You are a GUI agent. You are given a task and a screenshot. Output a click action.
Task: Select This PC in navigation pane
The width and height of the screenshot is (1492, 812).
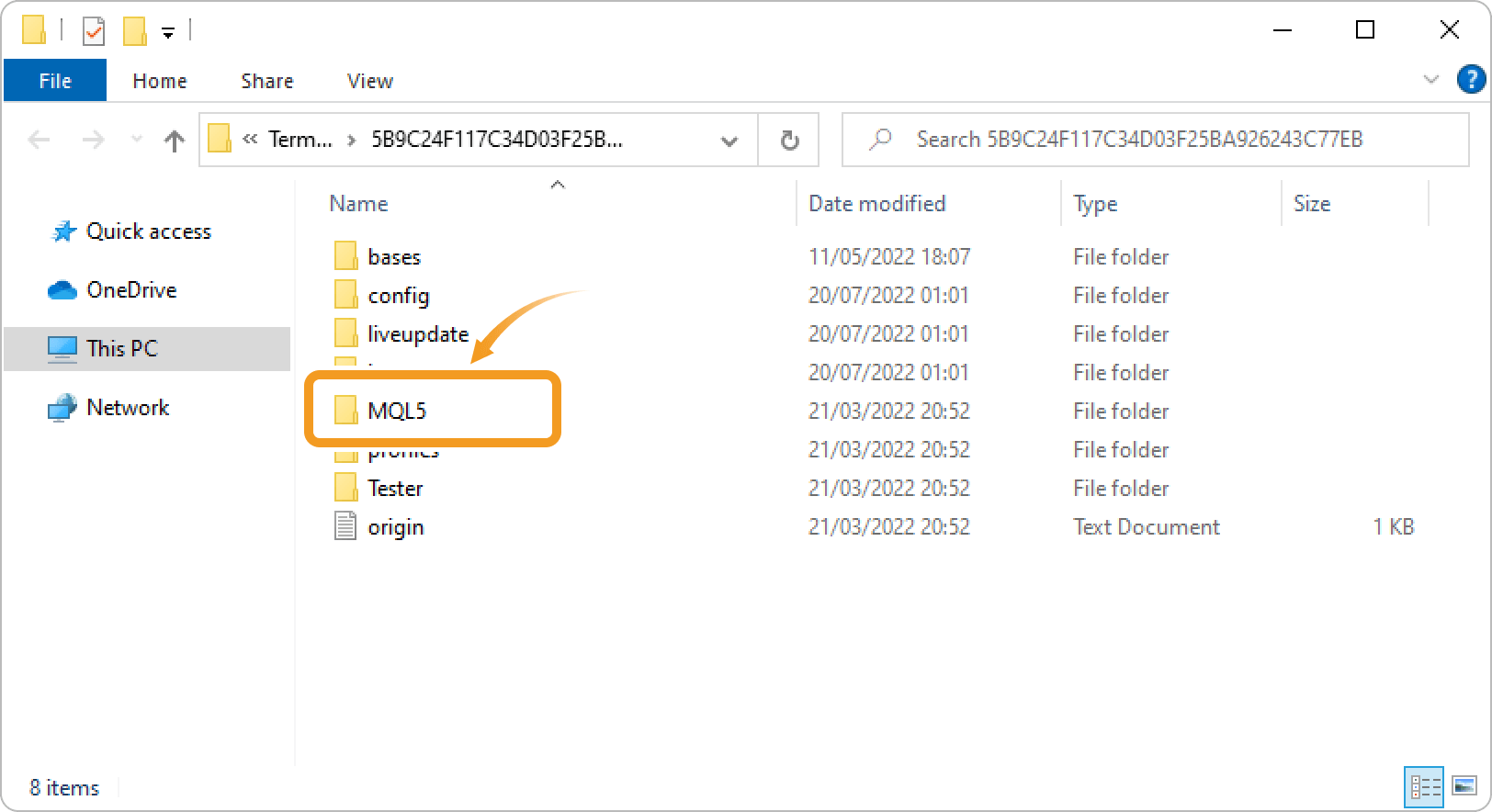tap(121, 349)
